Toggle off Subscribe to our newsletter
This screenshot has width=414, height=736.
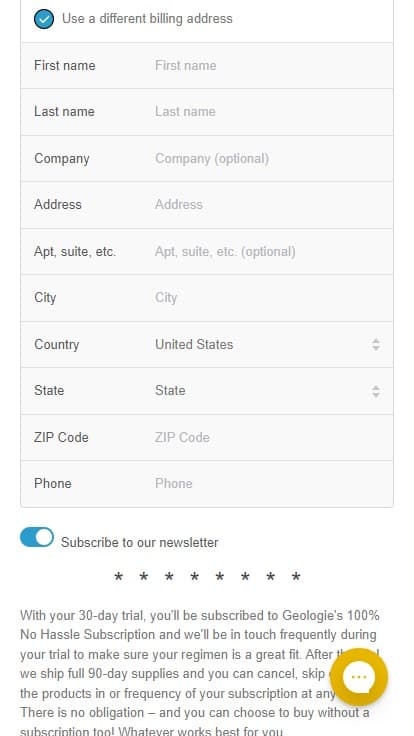37,537
